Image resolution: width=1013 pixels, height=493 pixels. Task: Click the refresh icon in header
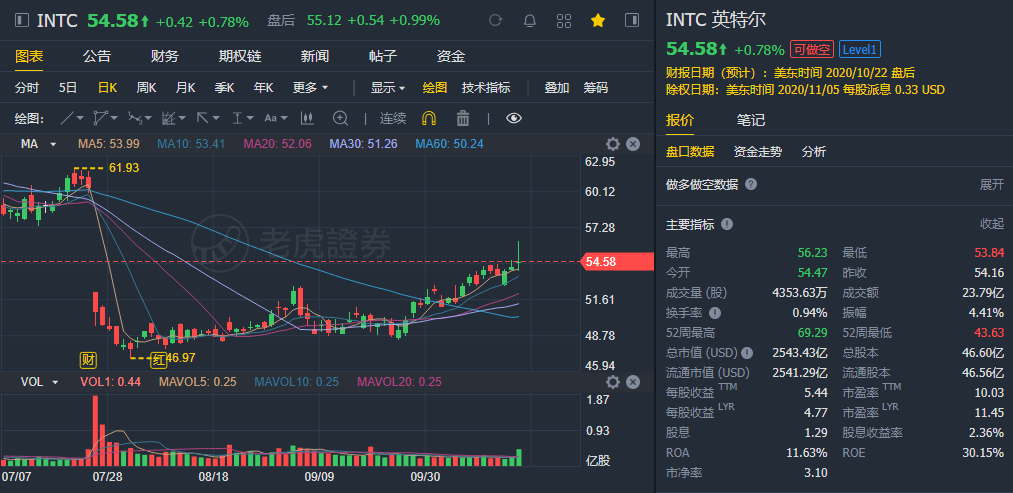pos(496,21)
